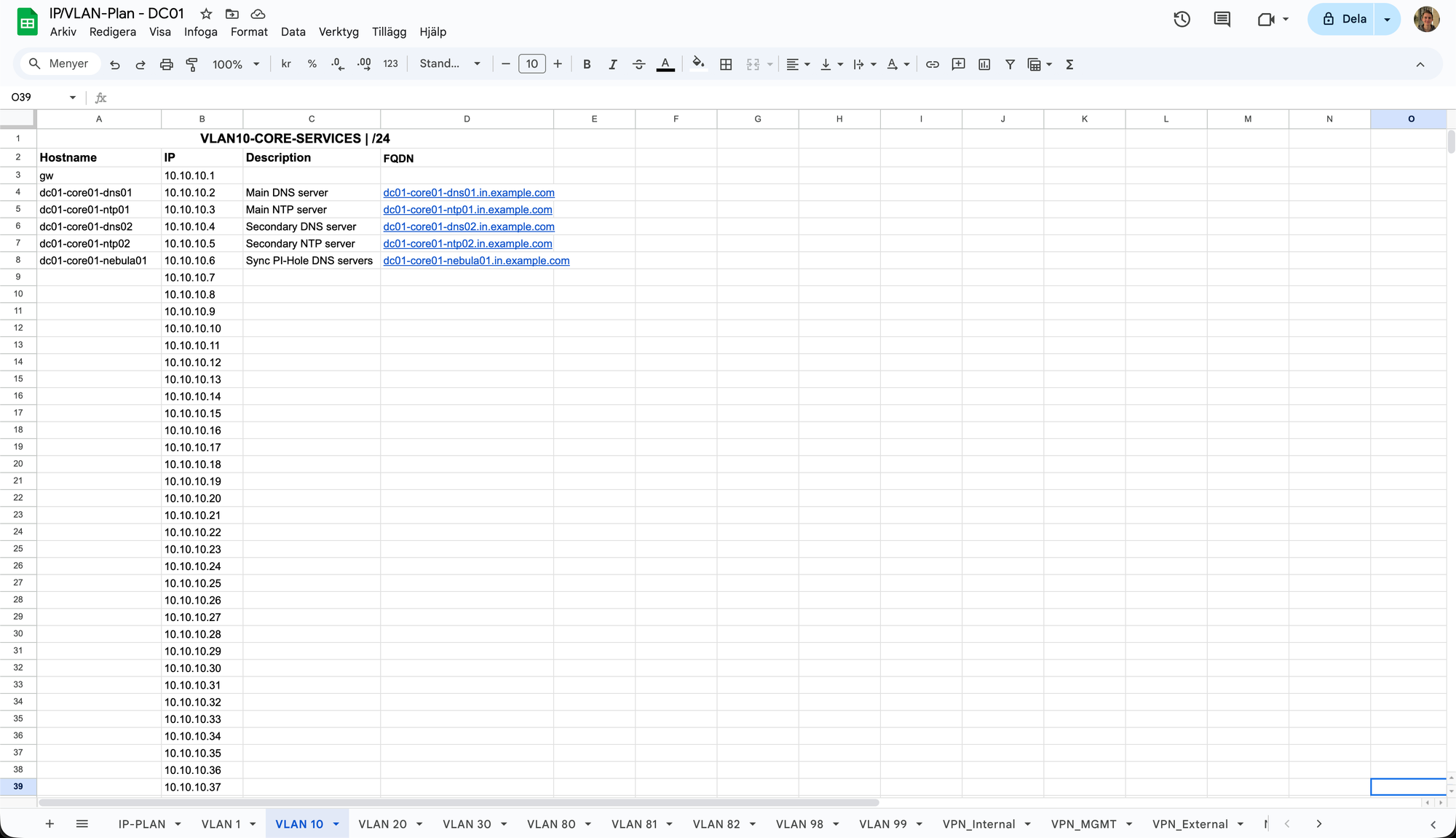The width and height of the screenshot is (1456, 838).
Task: Open the font Stand... dropdown
Action: coord(450,64)
